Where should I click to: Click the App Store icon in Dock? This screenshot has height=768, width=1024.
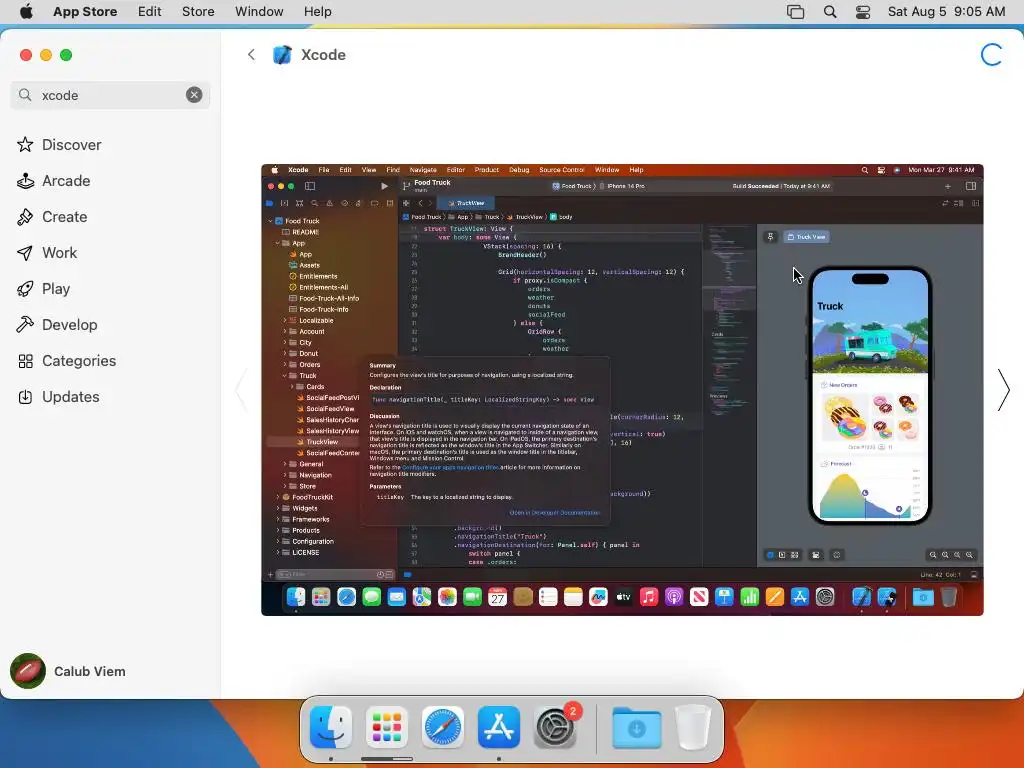pos(499,727)
